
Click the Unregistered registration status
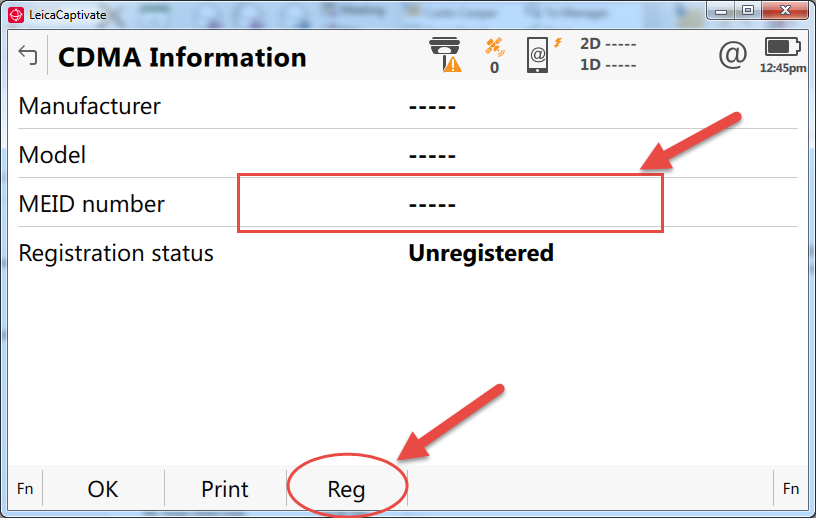tap(480, 253)
